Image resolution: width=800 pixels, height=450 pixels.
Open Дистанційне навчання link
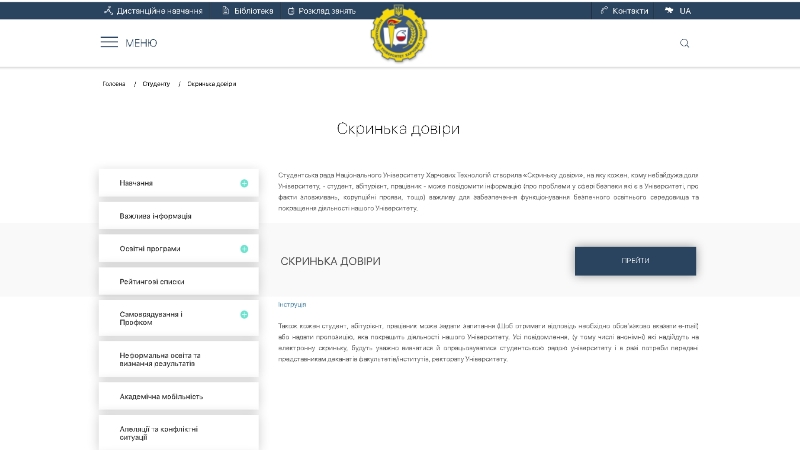pos(159,11)
